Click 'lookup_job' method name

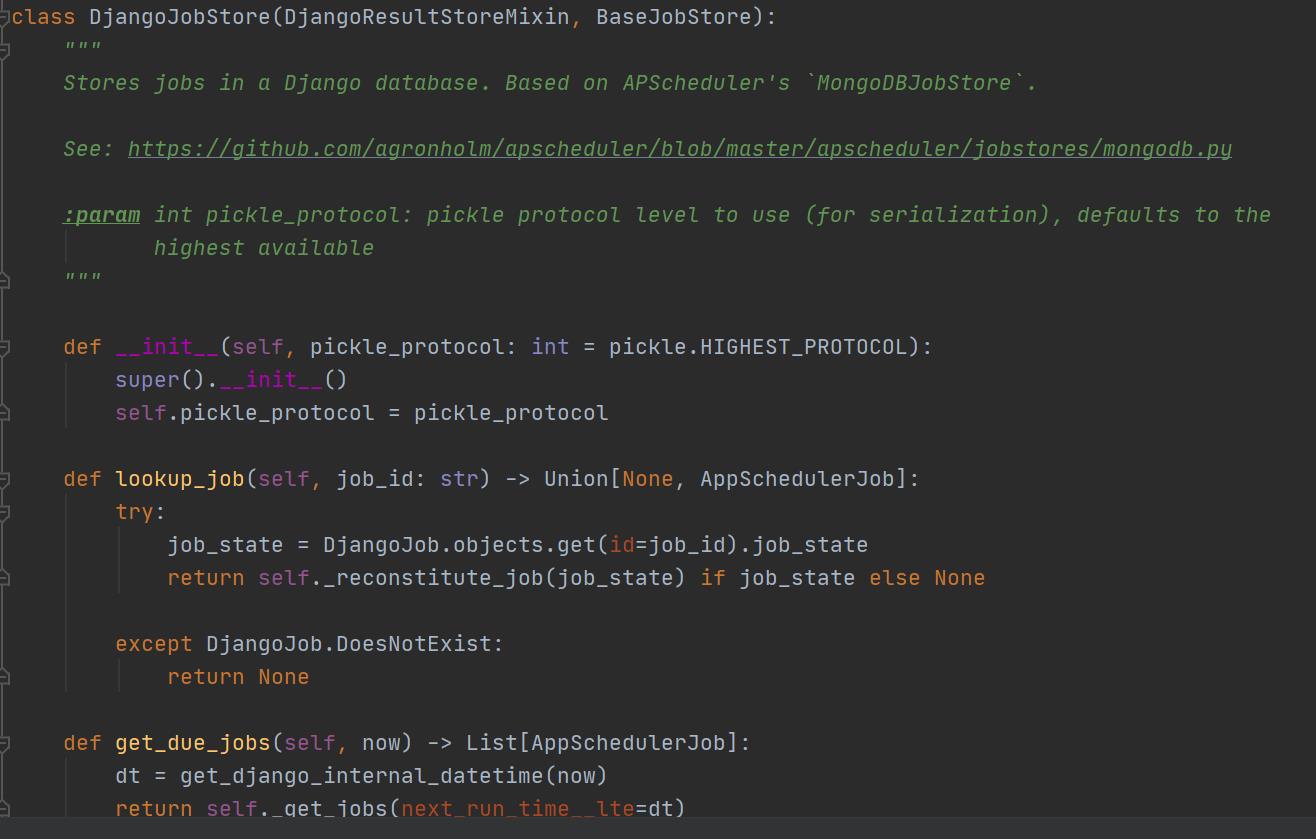[x=180, y=479]
